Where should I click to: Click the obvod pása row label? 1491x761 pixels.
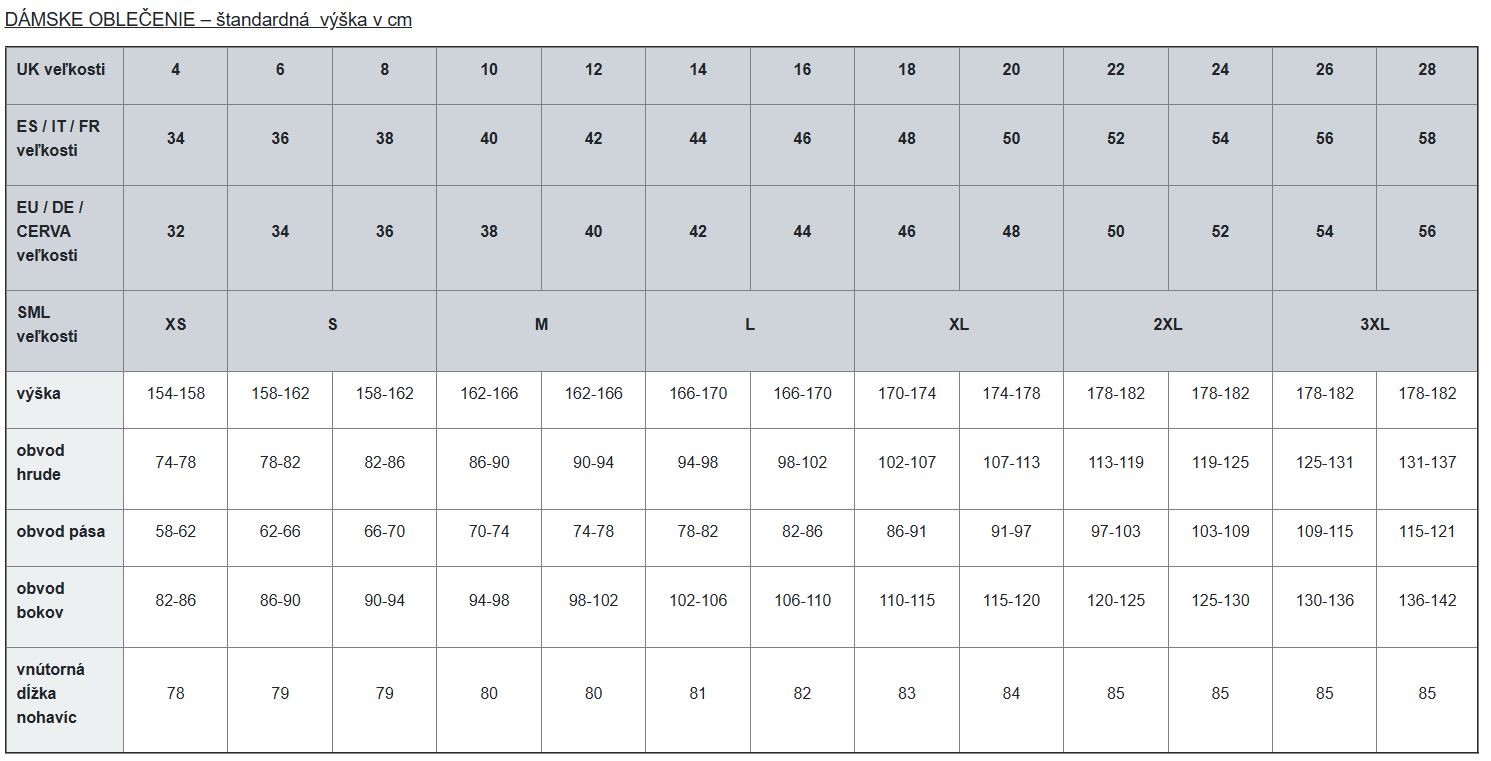click(x=64, y=538)
